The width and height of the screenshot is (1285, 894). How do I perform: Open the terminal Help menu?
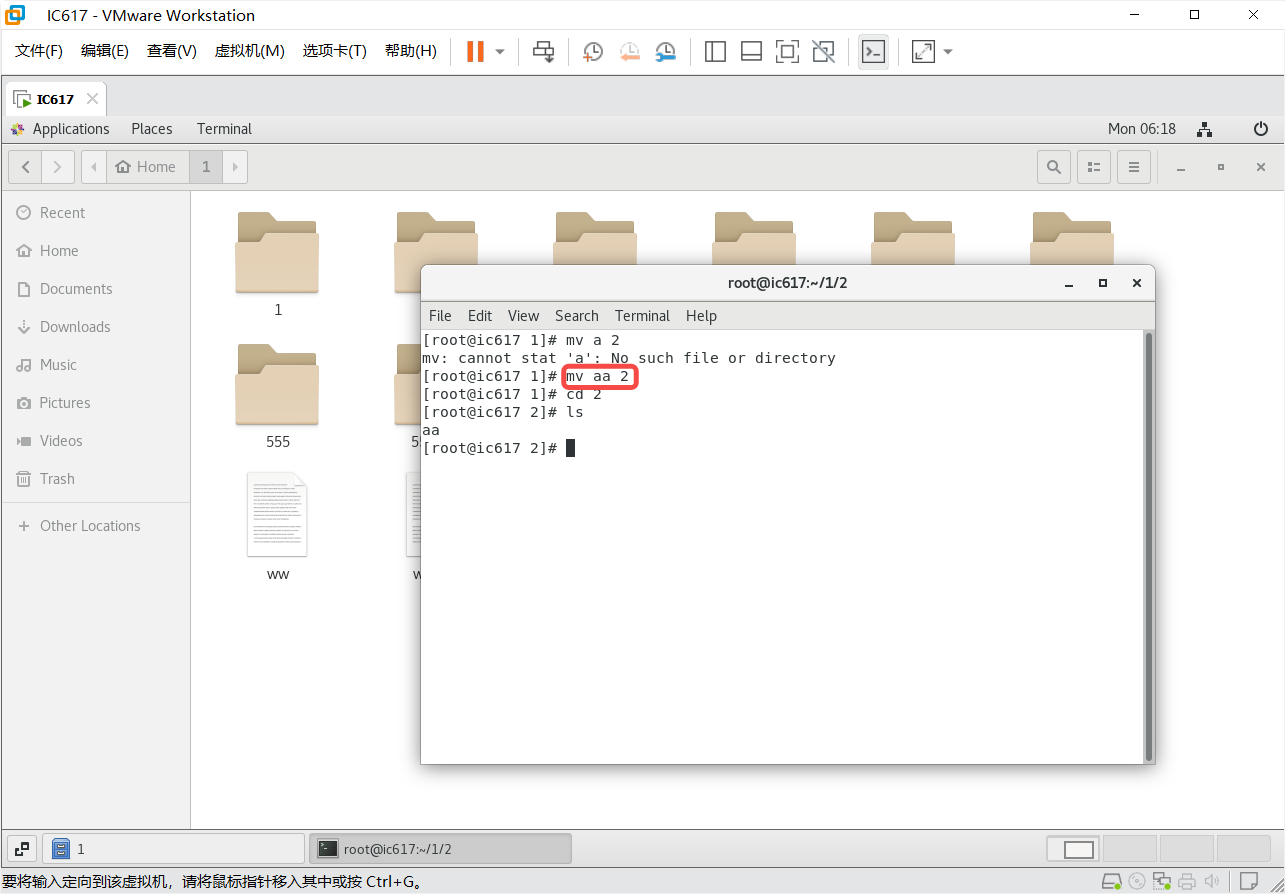click(701, 316)
